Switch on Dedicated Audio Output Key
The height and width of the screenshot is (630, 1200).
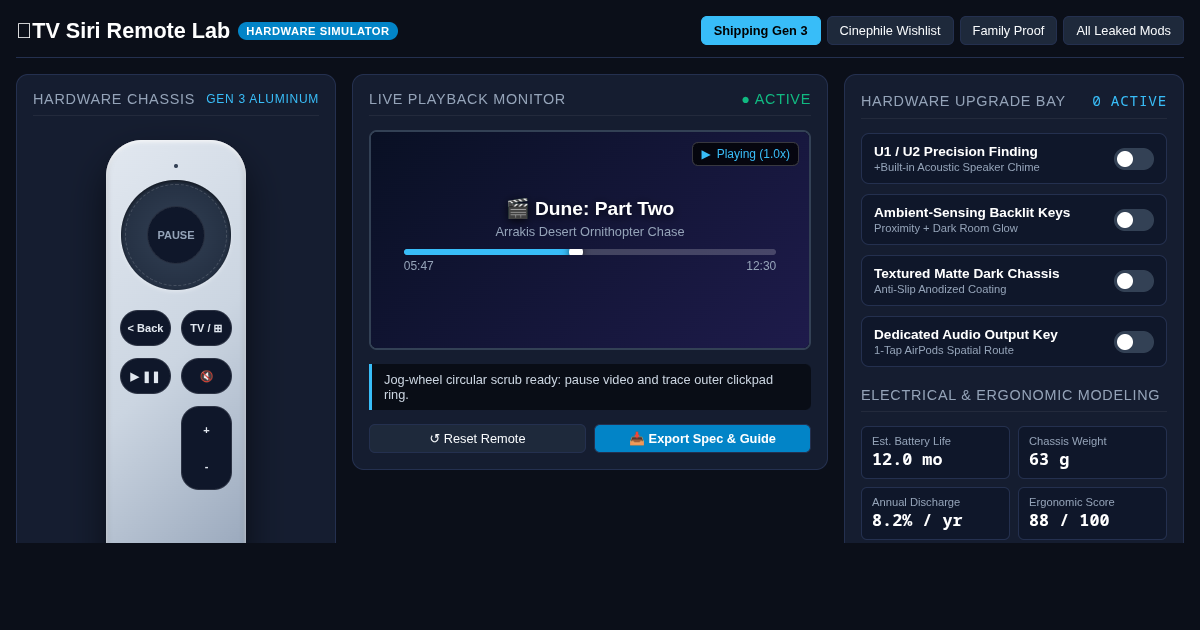point(1134,342)
